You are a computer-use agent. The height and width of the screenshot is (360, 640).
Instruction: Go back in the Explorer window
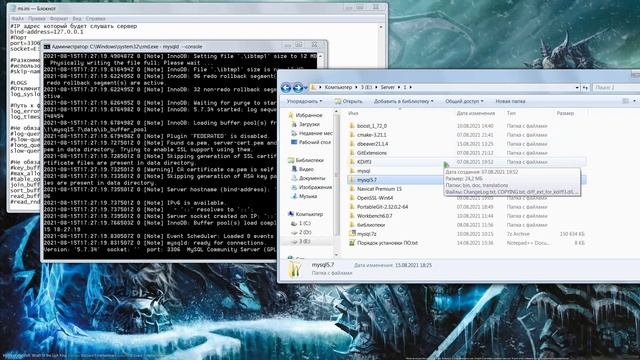point(286,87)
